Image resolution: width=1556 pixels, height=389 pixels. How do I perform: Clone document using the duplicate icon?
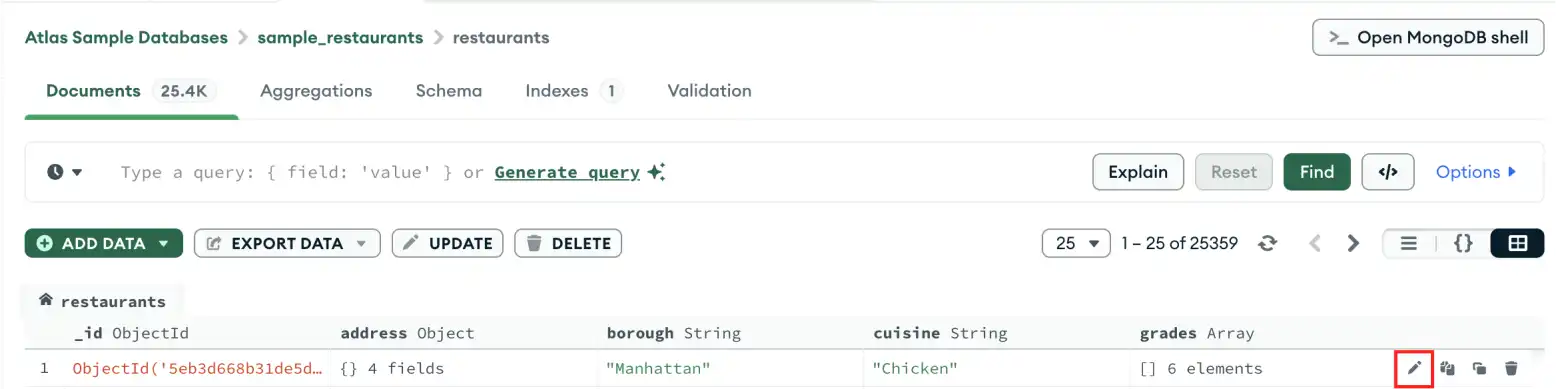pyautogui.click(x=1479, y=369)
